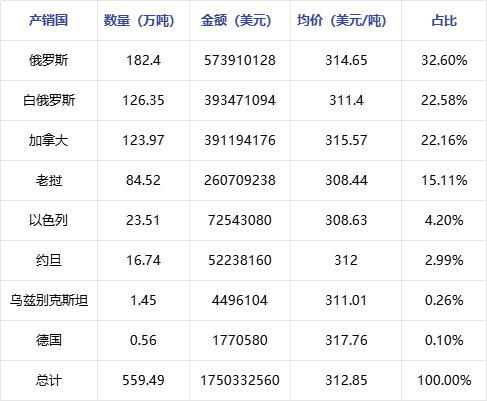
Task: Click share value 15.11%
Action: (x=444, y=180)
